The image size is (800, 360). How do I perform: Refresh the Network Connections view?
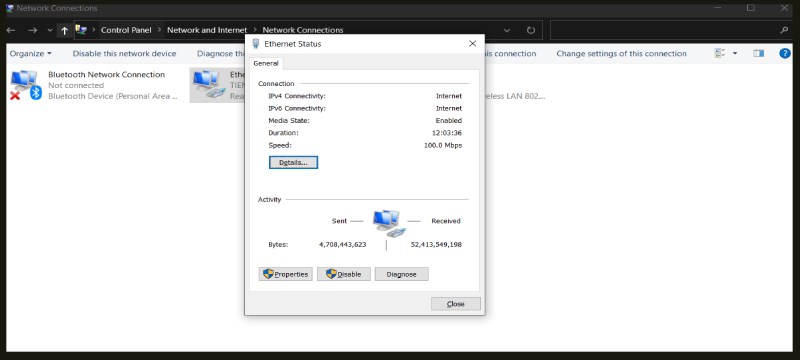tap(531, 31)
